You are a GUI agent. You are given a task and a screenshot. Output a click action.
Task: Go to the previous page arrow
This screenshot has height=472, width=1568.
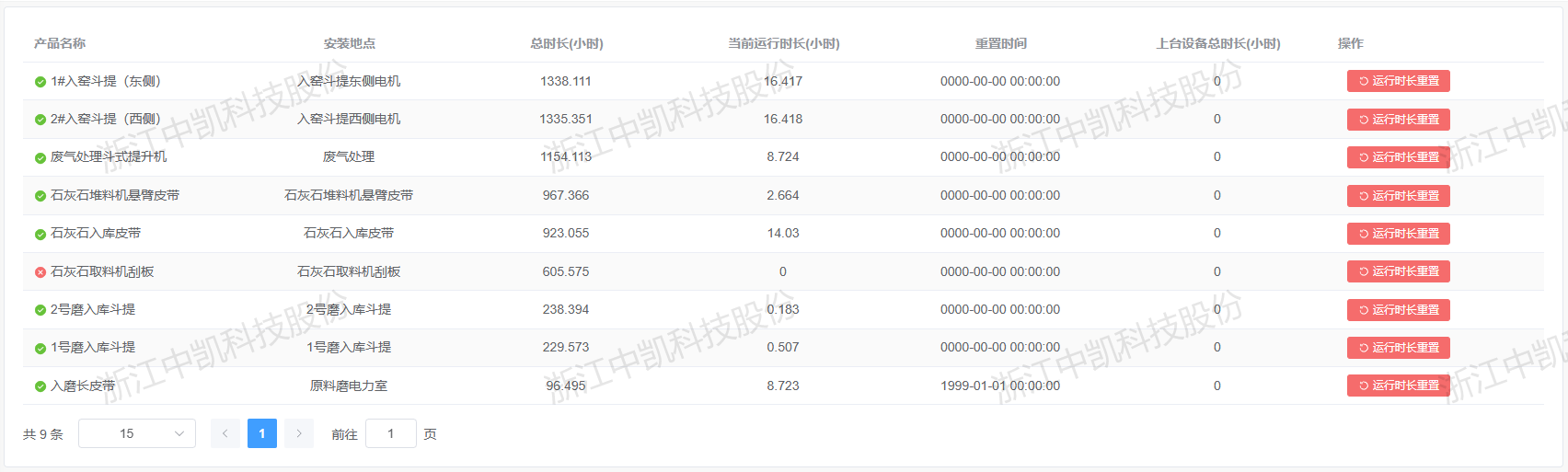225,433
